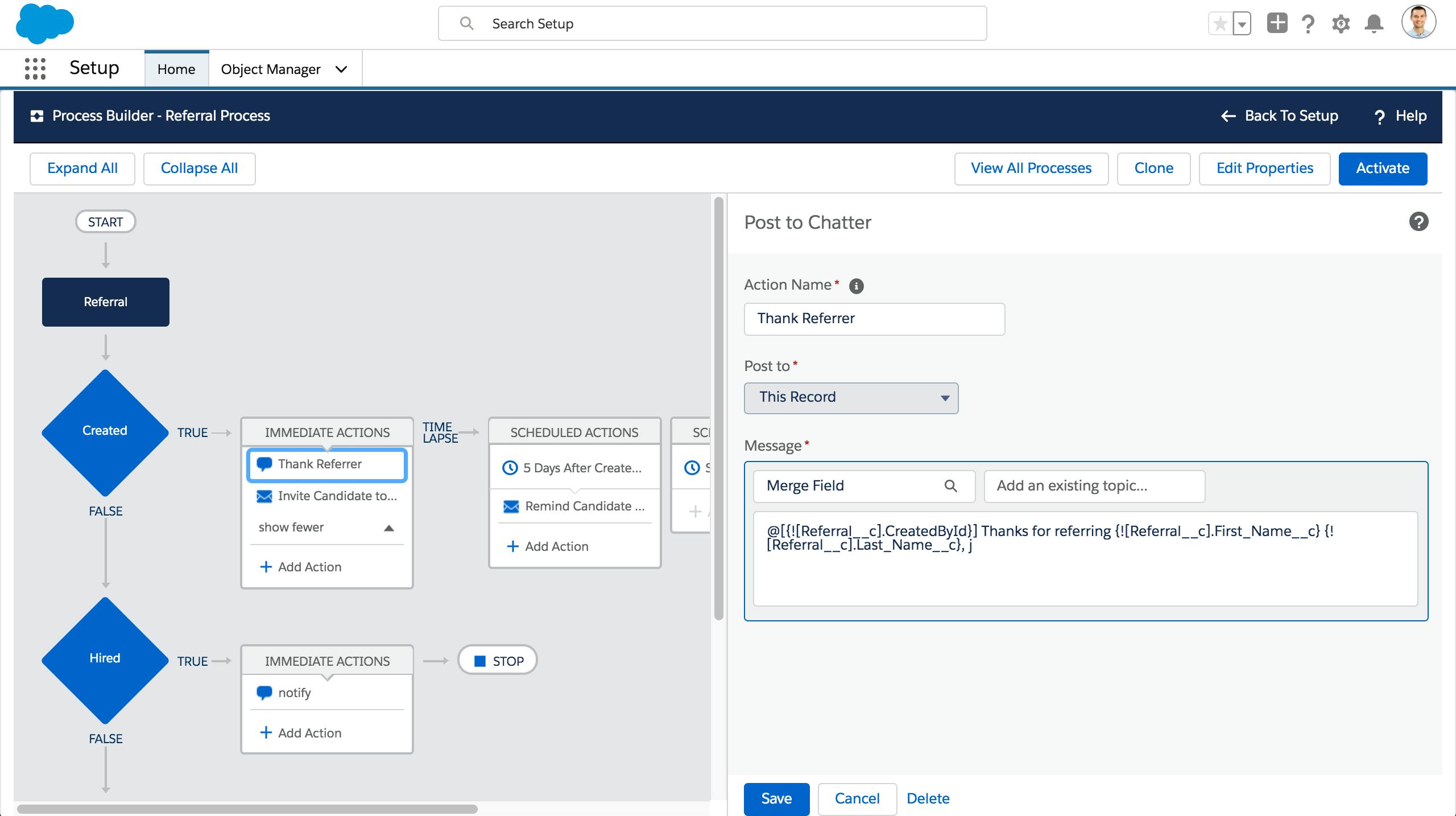Viewport: 1456px width, 816px height.
Task: Switch to the Home tab
Action: coord(176,69)
